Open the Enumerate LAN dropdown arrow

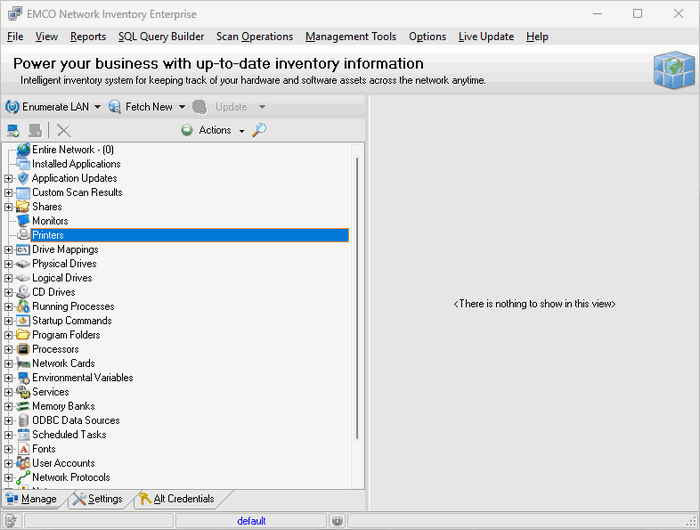click(98, 107)
